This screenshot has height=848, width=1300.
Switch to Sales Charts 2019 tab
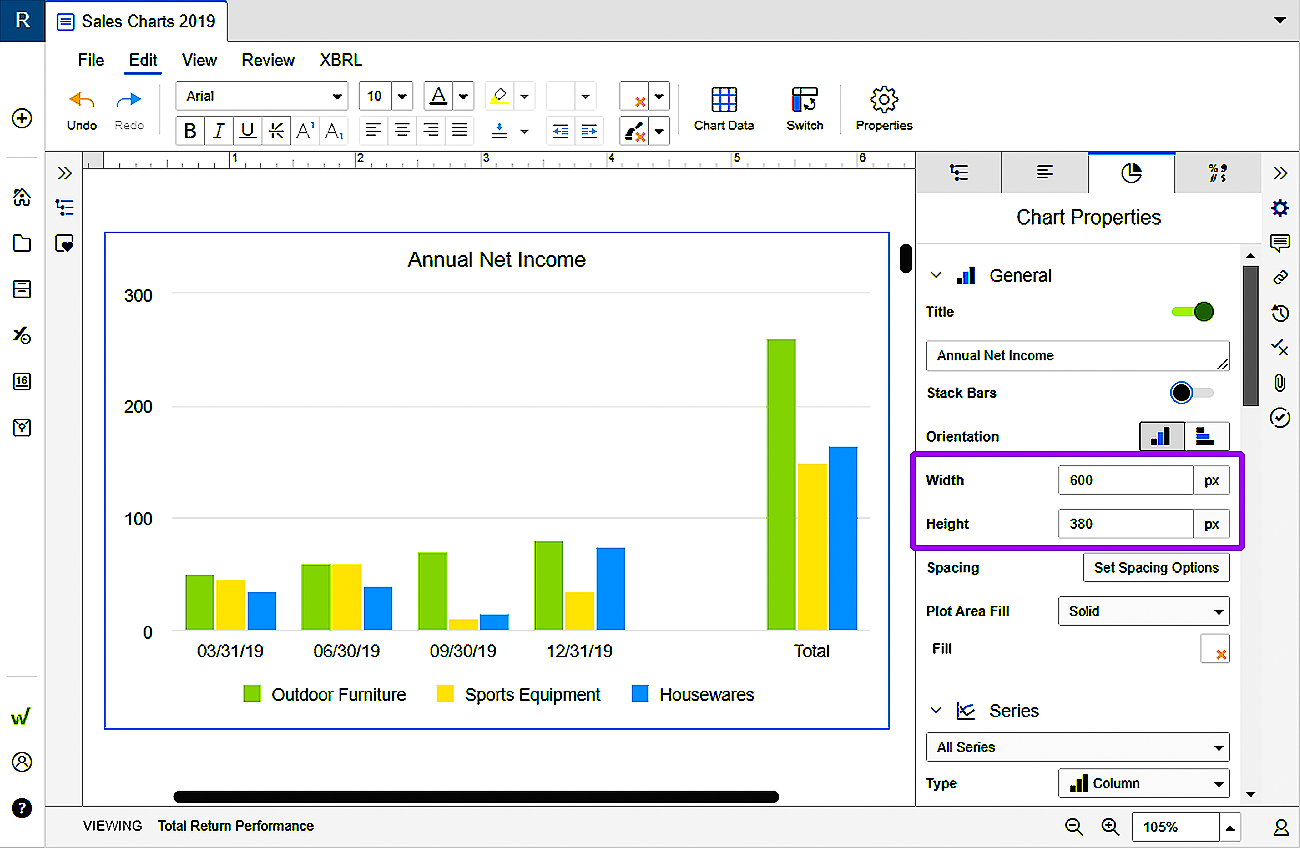tap(138, 21)
